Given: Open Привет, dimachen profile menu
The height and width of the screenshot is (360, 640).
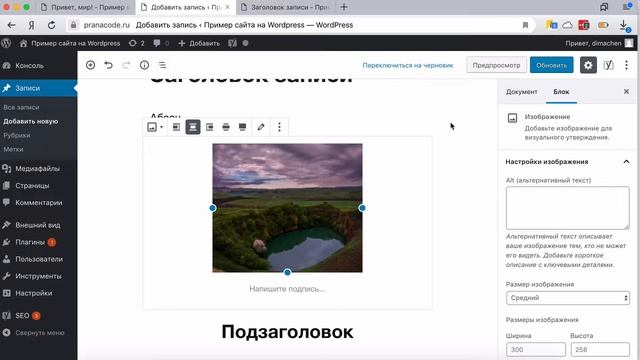Looking at the screenshot, I should click(x=599, y=43).
